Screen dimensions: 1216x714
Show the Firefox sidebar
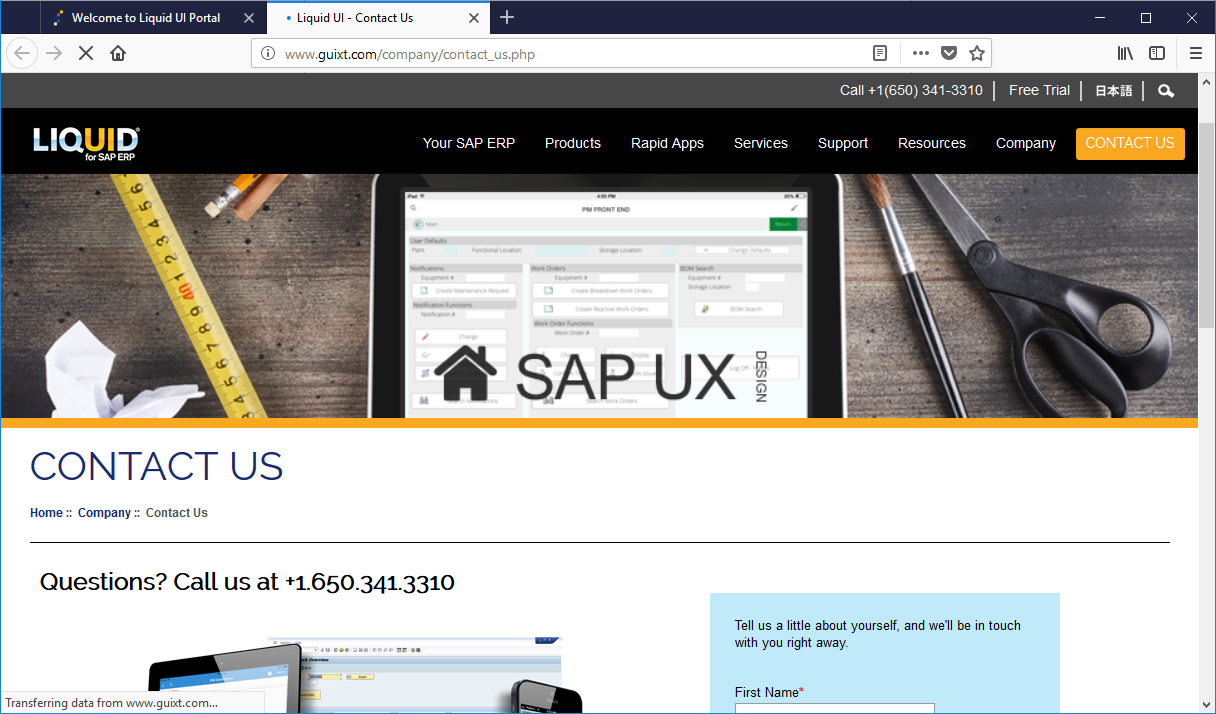[1157, 53]
